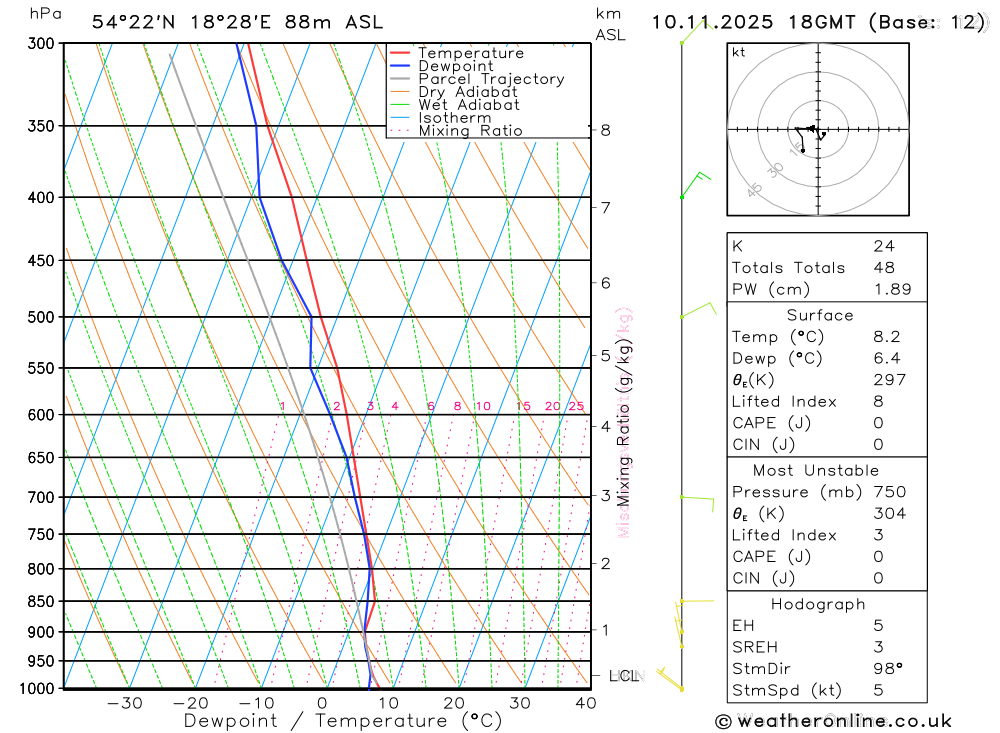Click the surface theta-E value 297
Screen dimensions: 1000x733
click(890, 380)
